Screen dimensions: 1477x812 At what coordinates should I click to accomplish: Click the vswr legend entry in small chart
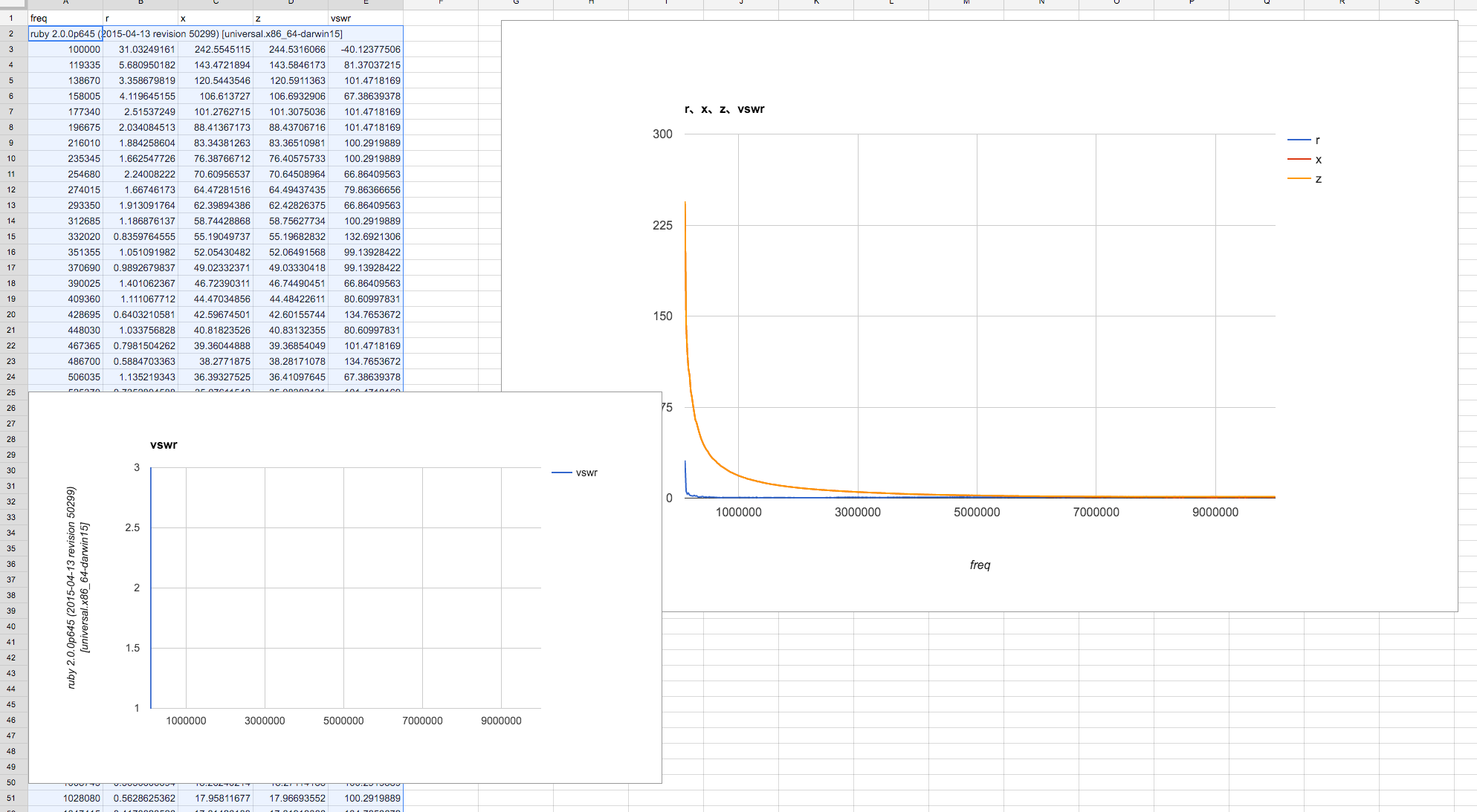[x=586, y=472]
